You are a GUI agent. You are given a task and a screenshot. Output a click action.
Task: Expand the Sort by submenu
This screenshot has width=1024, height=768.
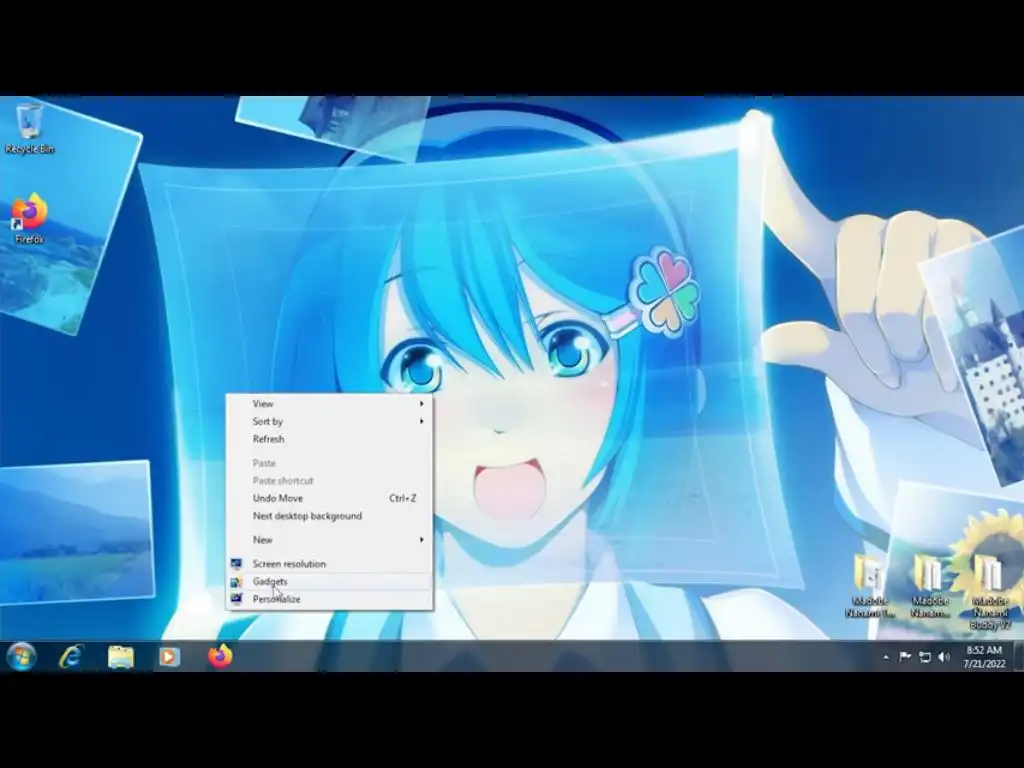tap(329, 421)
